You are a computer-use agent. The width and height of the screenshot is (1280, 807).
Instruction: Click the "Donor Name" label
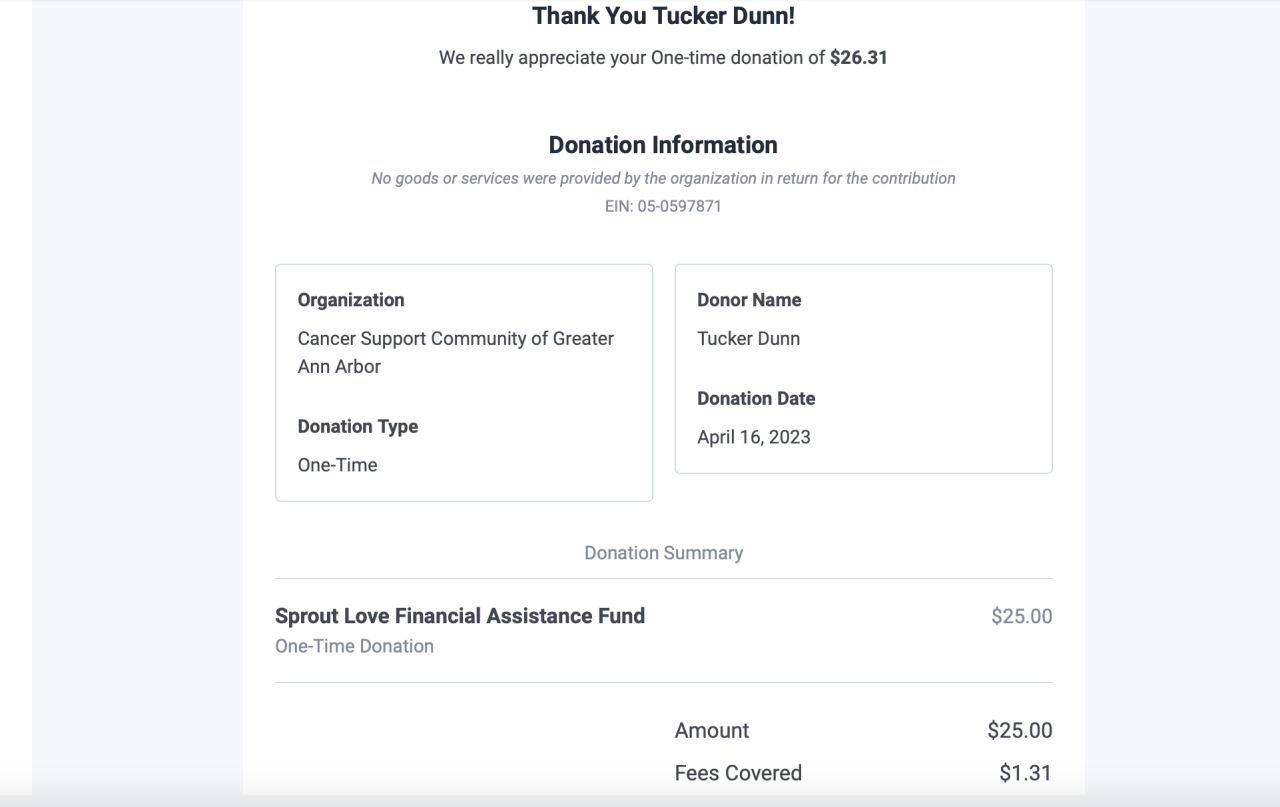749,300
